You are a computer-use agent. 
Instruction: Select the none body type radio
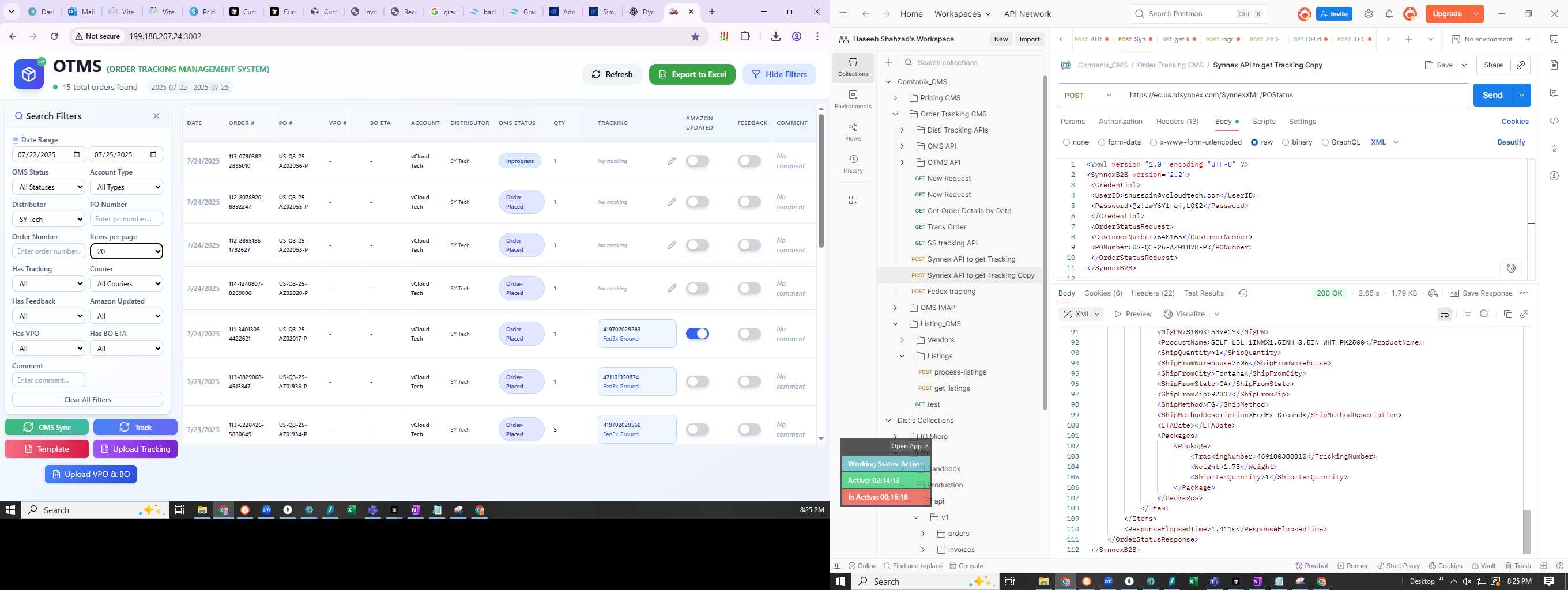click(1066, 142)
